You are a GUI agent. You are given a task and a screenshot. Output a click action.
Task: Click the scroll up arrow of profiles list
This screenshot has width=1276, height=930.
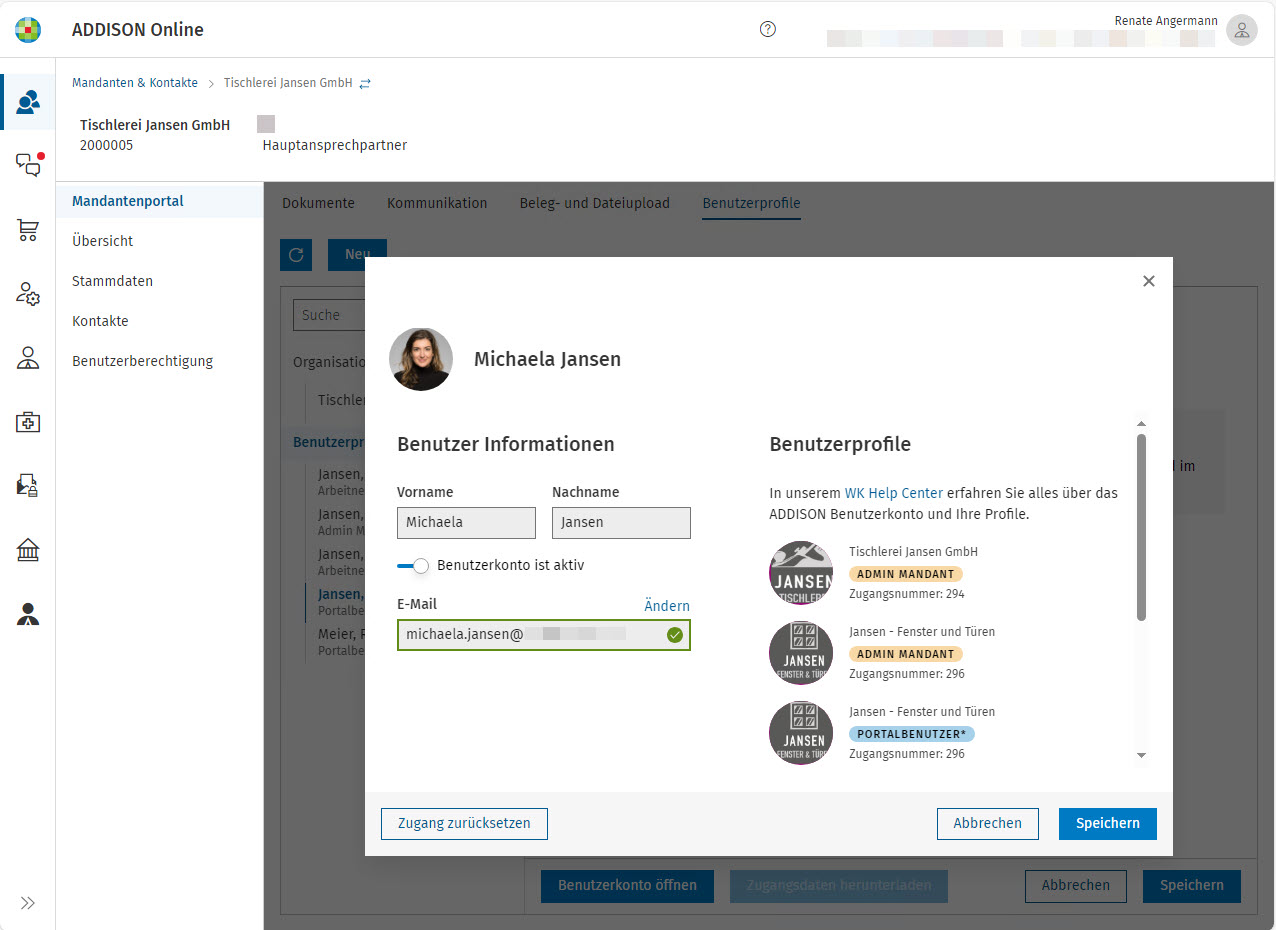(x=1142, y=424)
